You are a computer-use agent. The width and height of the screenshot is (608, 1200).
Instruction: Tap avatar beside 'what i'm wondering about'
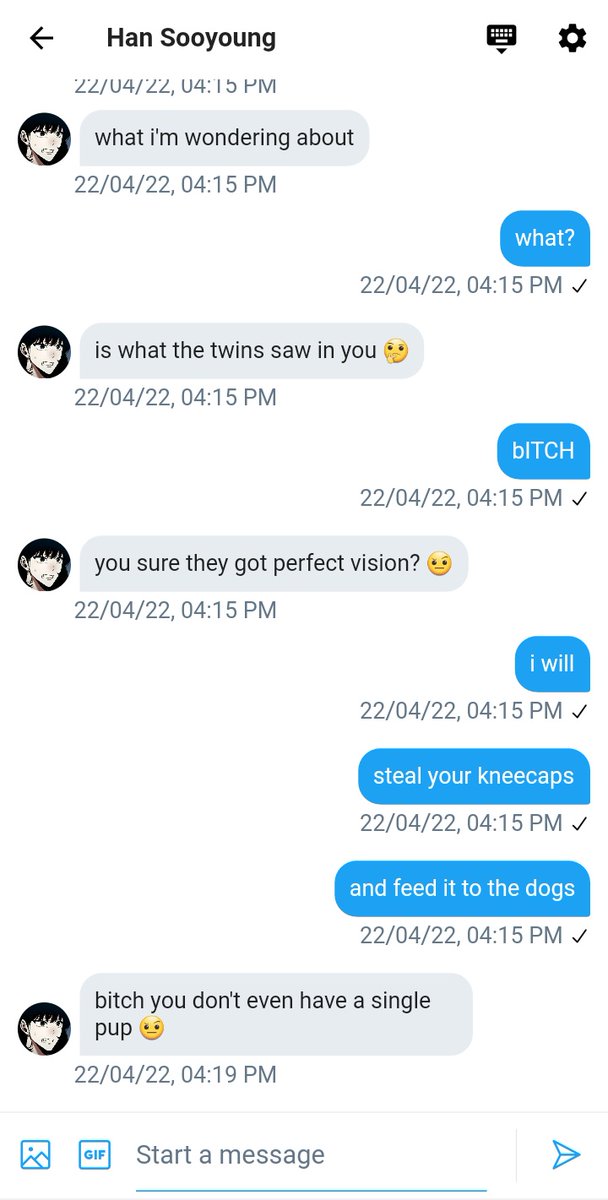pos(44,138)
